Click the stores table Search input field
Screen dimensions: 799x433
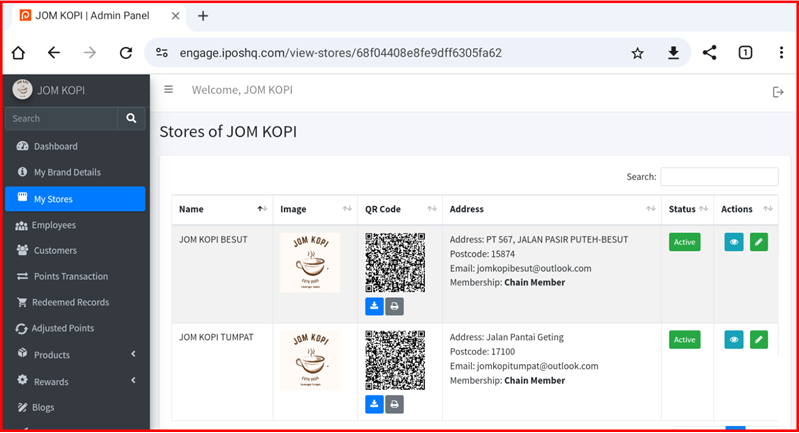click(718, 177)
